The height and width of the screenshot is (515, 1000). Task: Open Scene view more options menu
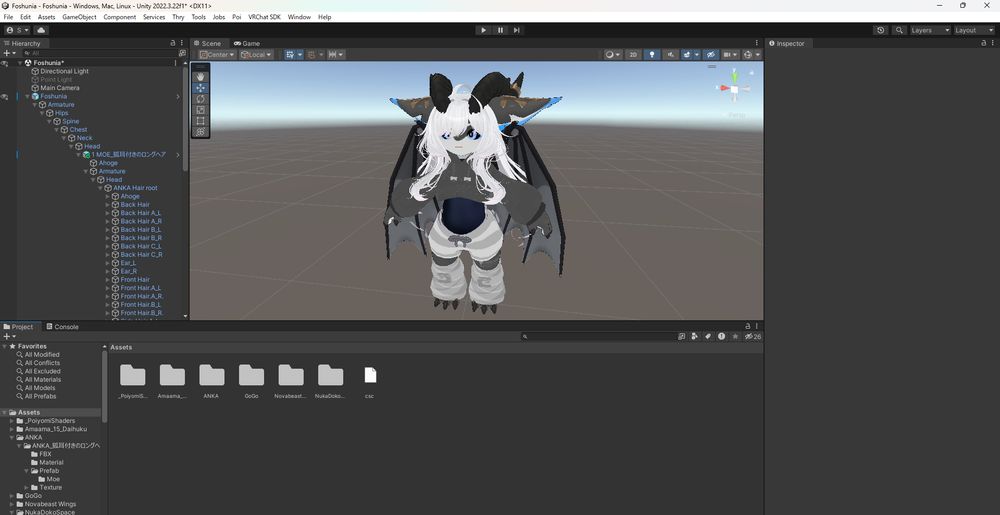pos(757,43)
